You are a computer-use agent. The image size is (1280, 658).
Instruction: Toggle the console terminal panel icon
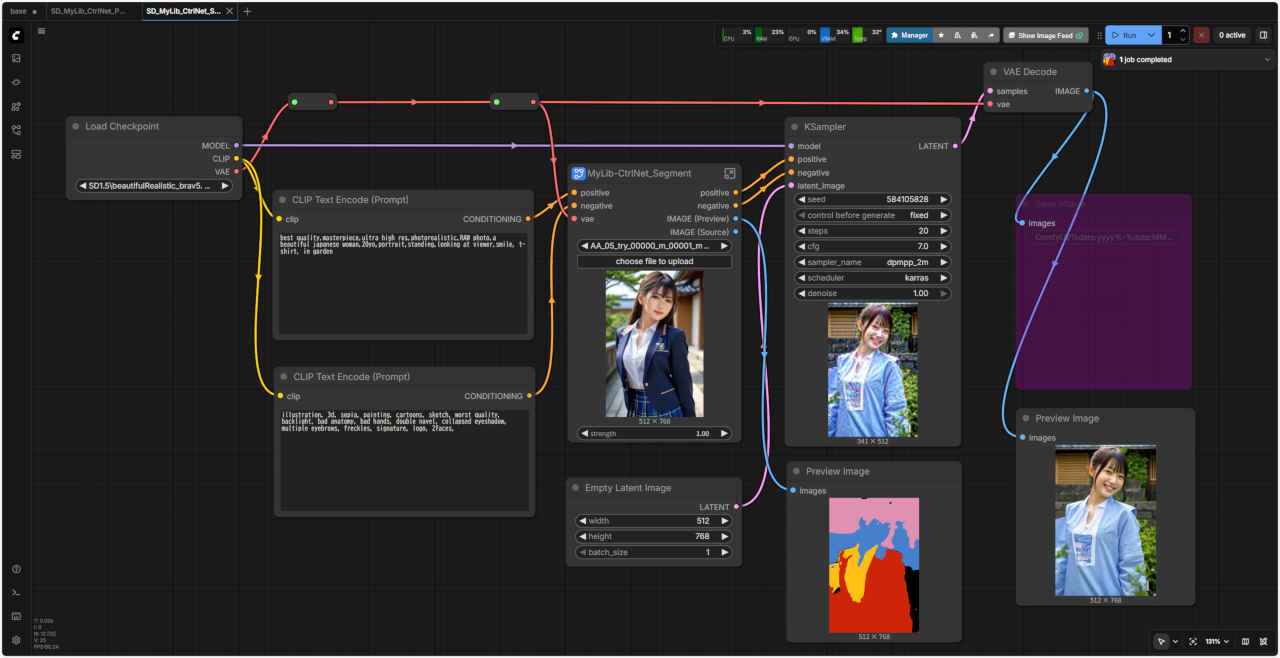coord(16,593)
